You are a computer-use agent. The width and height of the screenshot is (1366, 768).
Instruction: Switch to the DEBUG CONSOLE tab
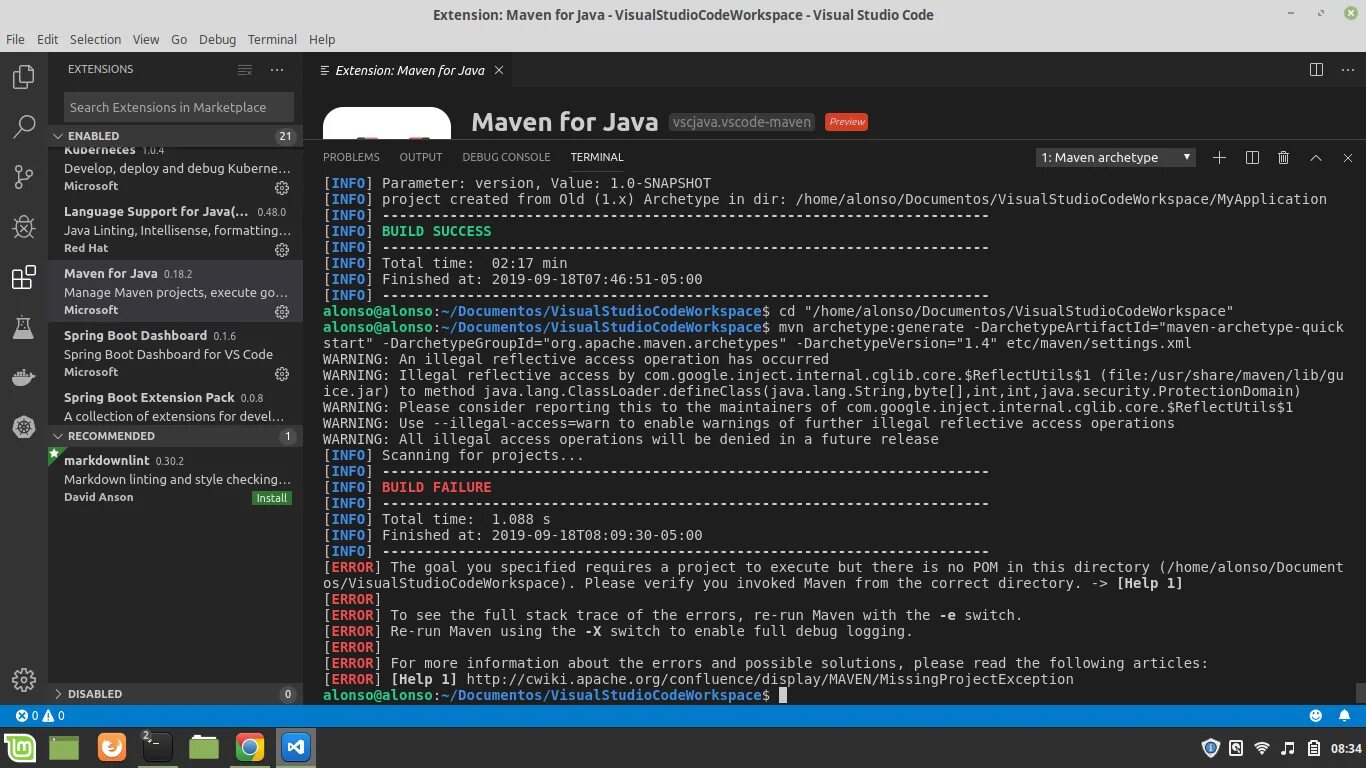[x=506, y=157]
